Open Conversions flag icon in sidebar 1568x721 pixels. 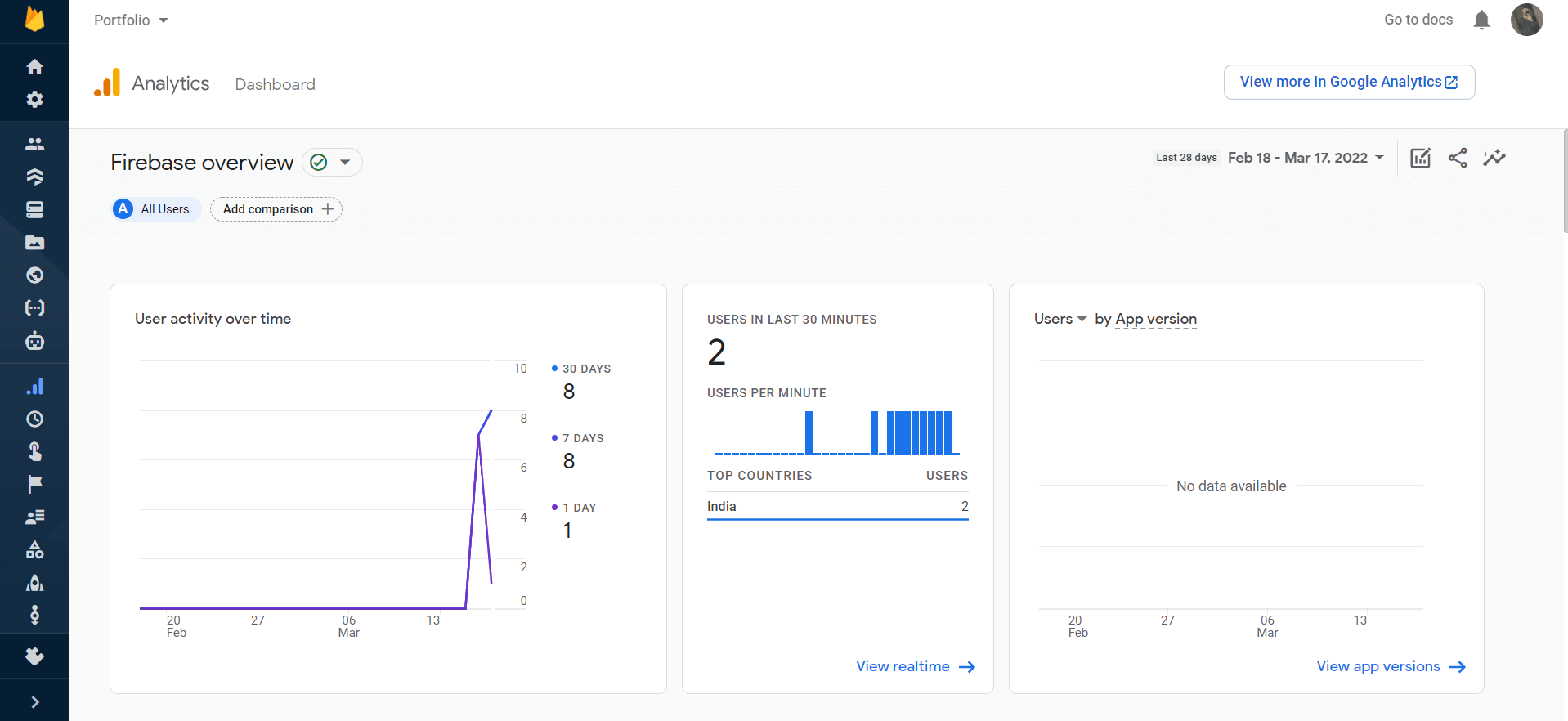34,484
